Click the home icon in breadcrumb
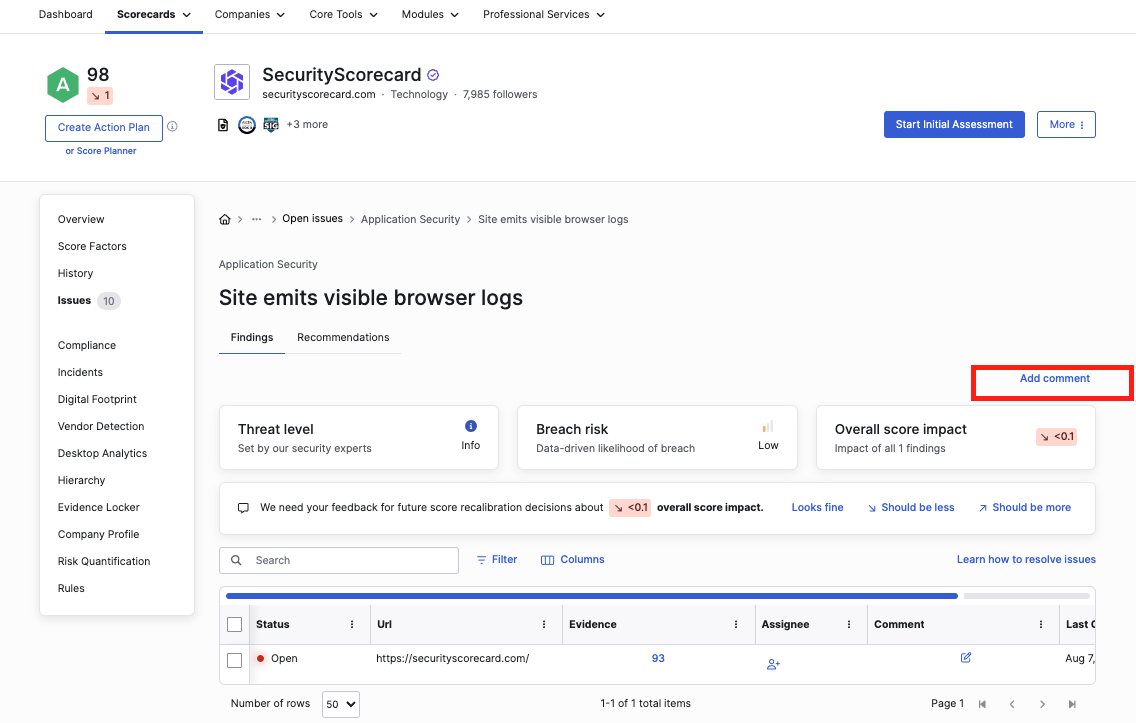Viewport: 1136px width, 723px height. pos(225,219)
